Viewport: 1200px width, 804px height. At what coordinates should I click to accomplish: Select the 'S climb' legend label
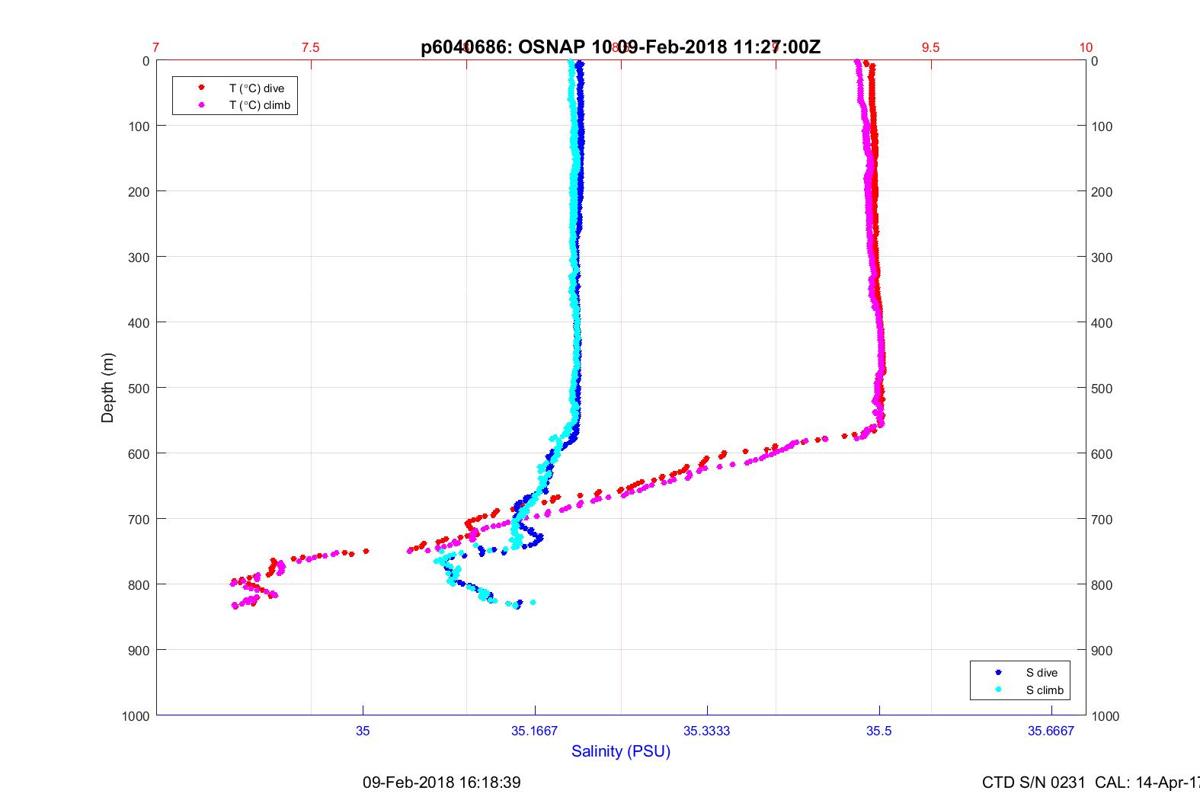coord(1044,690)
